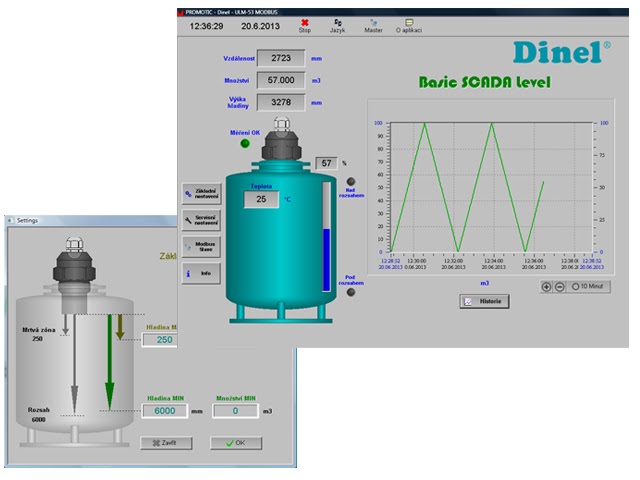Click the Dinel logo
Image resolution: width=640 pixels, height=480 pixels.
pos(562,52)
